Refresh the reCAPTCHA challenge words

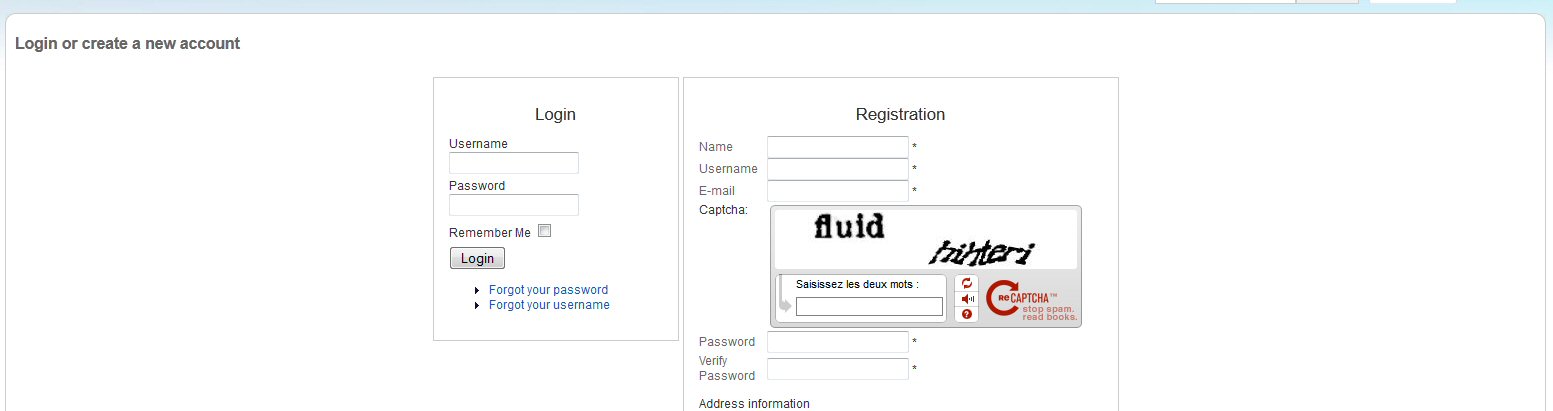tap(967, 283)
